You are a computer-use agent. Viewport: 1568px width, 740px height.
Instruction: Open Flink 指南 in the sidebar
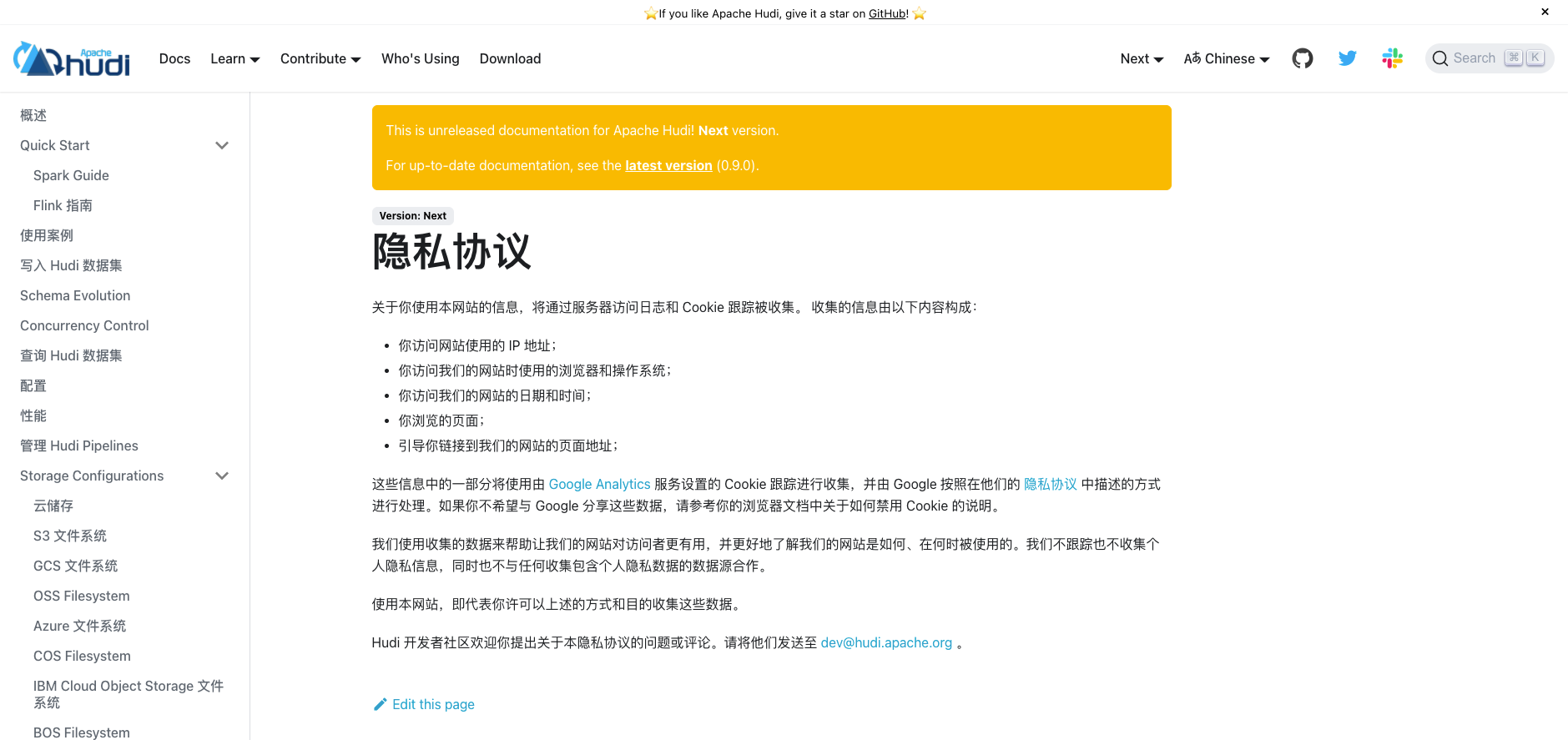coord(63,205)
